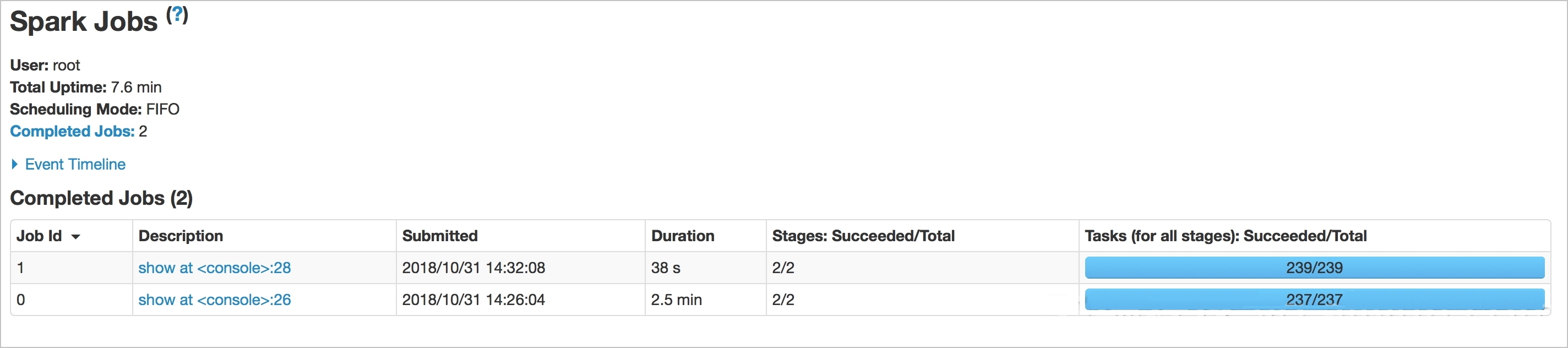This screenshot has height=348, width=1568.
Task: Jump to the Completed Jobs summary link
Action: click(x=72, y=132)
